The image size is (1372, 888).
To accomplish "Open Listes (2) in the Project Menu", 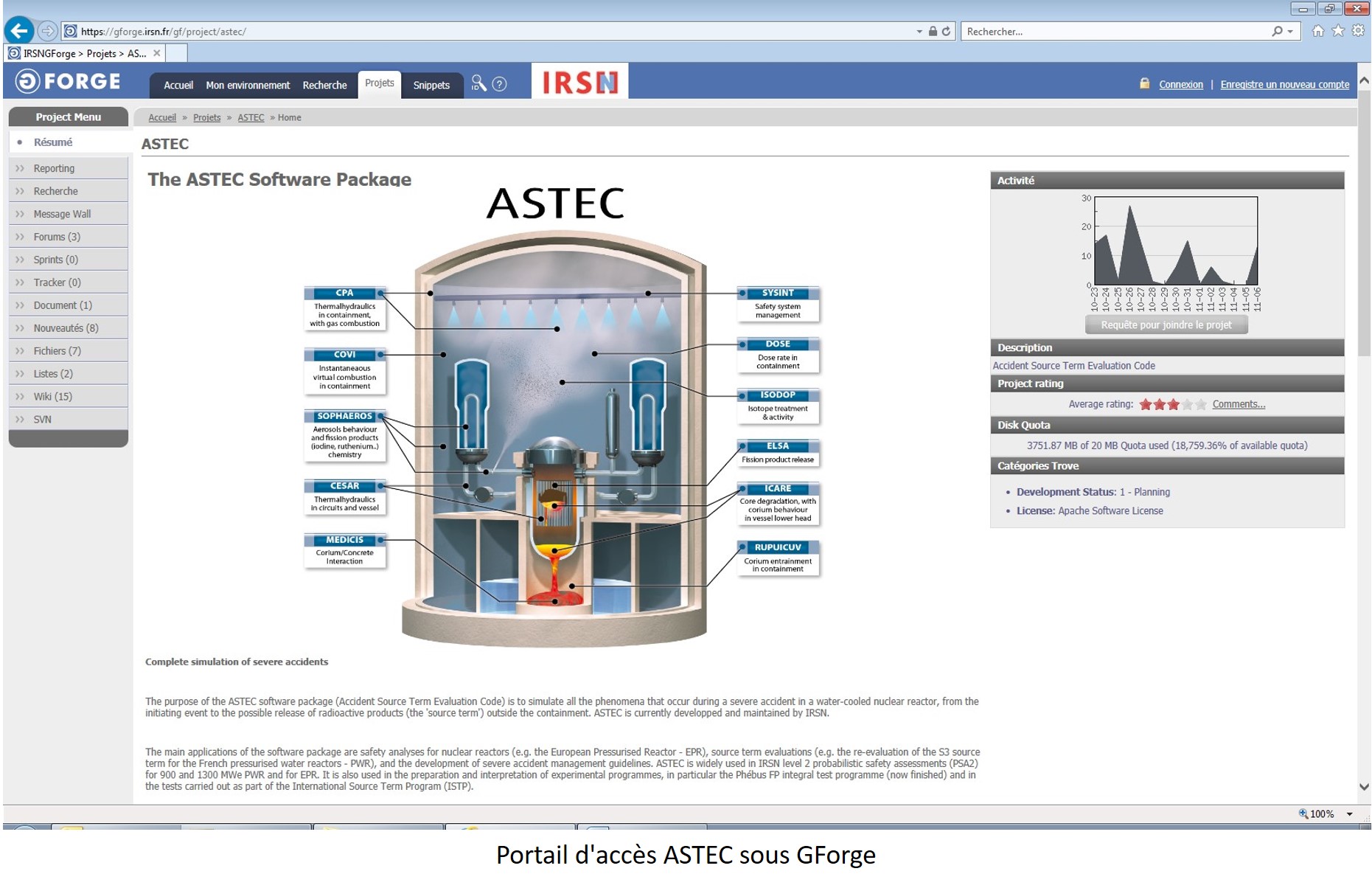I will tap(69, 374).
